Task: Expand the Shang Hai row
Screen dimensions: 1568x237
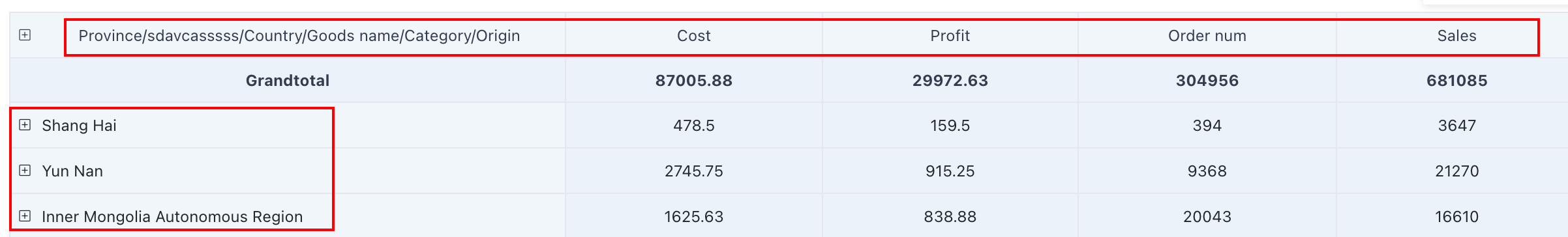Action: [x=25, y=125]
